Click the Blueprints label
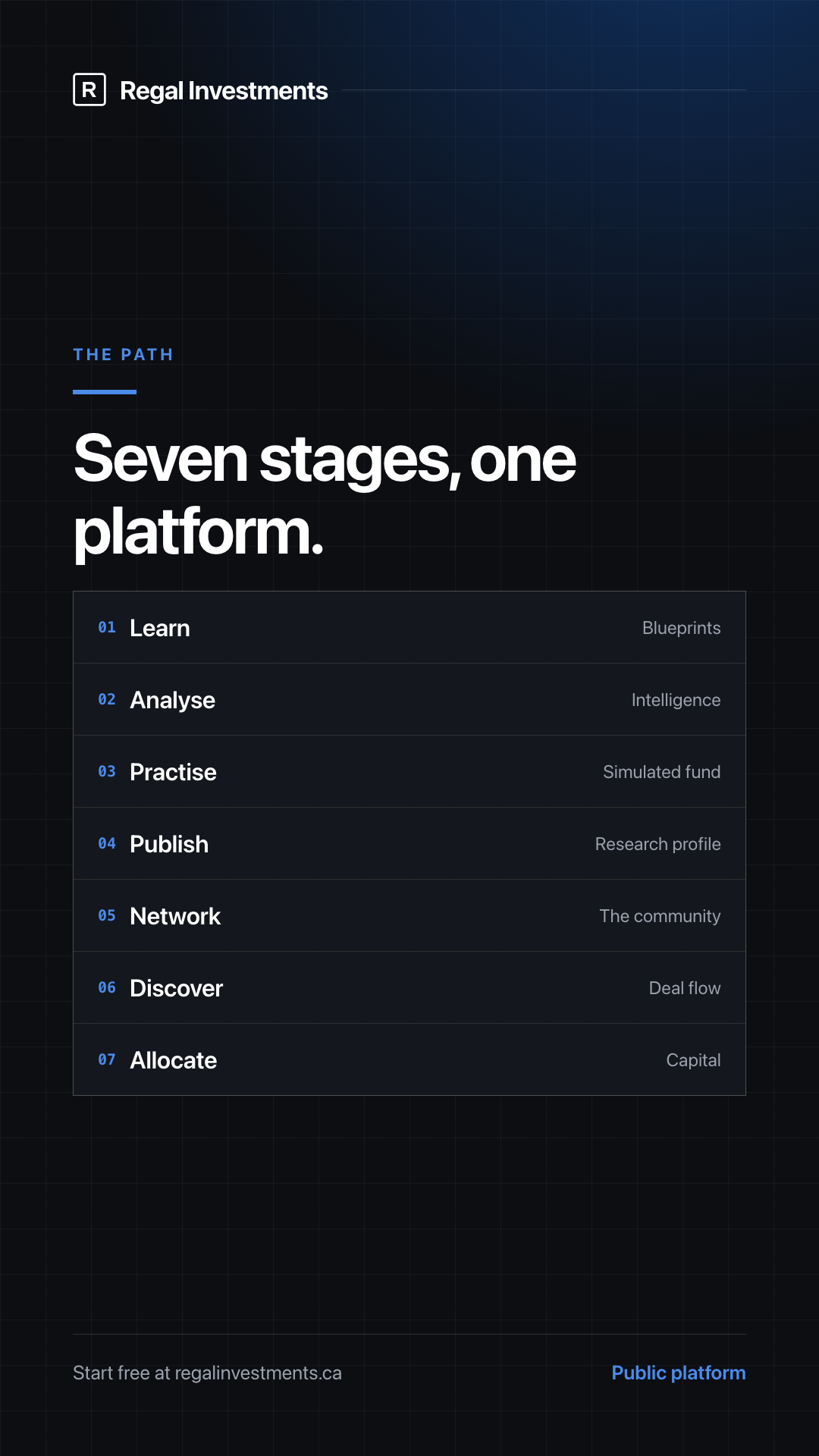Screen dimensions: 819x1456 click(681, 628)
